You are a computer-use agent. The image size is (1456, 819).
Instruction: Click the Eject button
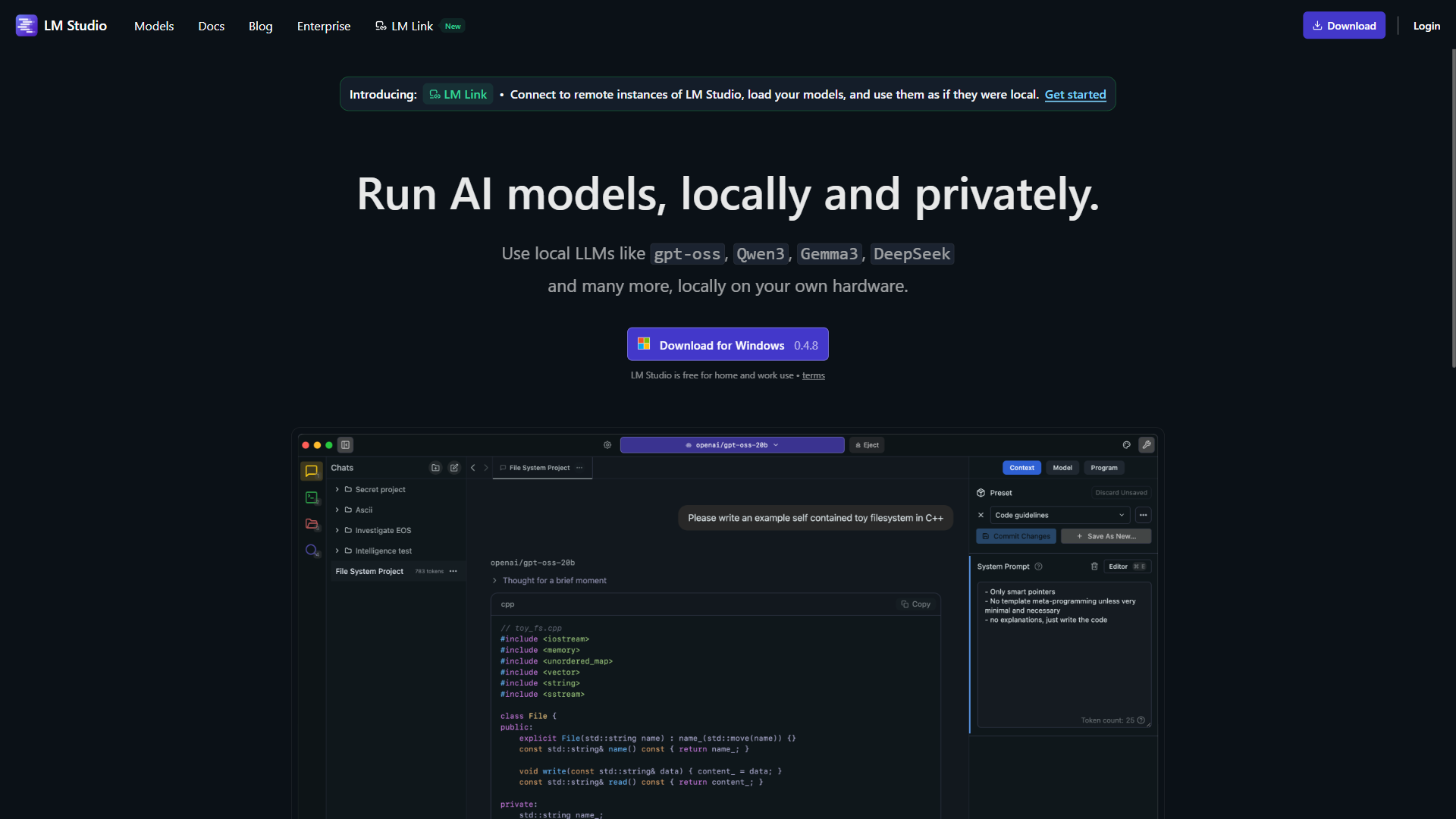867,445
